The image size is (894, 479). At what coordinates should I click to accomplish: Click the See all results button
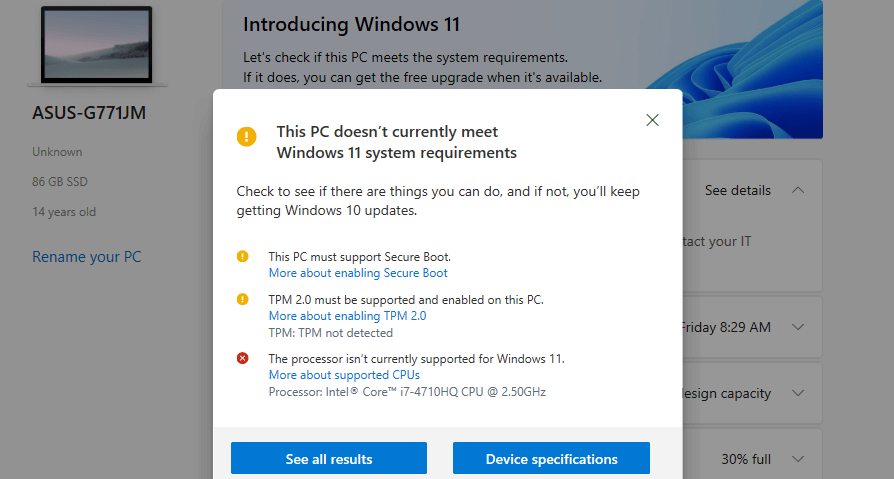[329, 458]
